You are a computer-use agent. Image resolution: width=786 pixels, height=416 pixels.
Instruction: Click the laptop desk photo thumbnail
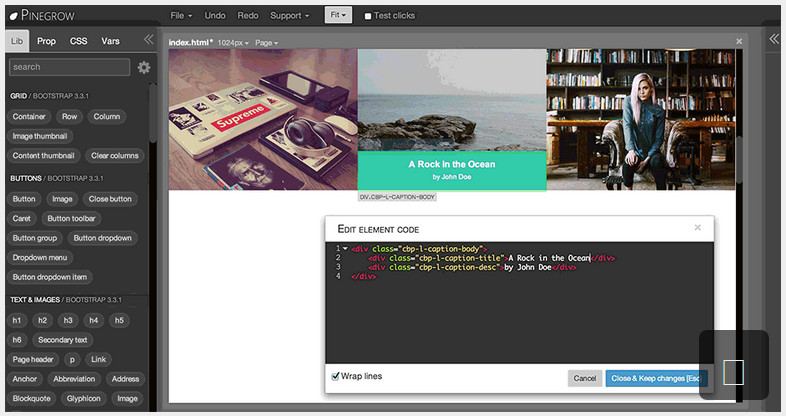263,119
